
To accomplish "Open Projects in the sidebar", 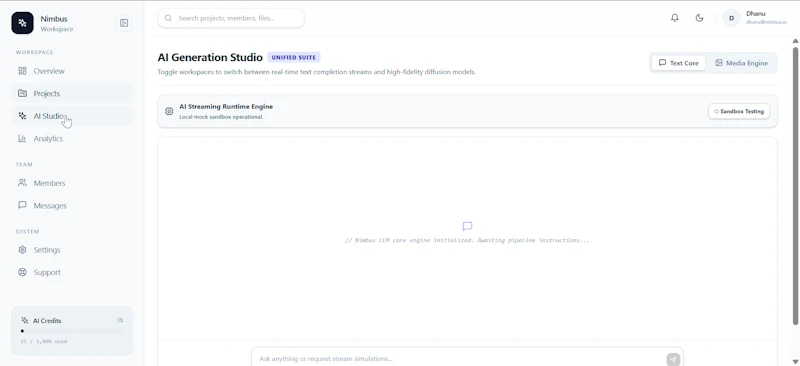I will click(71, 93).
